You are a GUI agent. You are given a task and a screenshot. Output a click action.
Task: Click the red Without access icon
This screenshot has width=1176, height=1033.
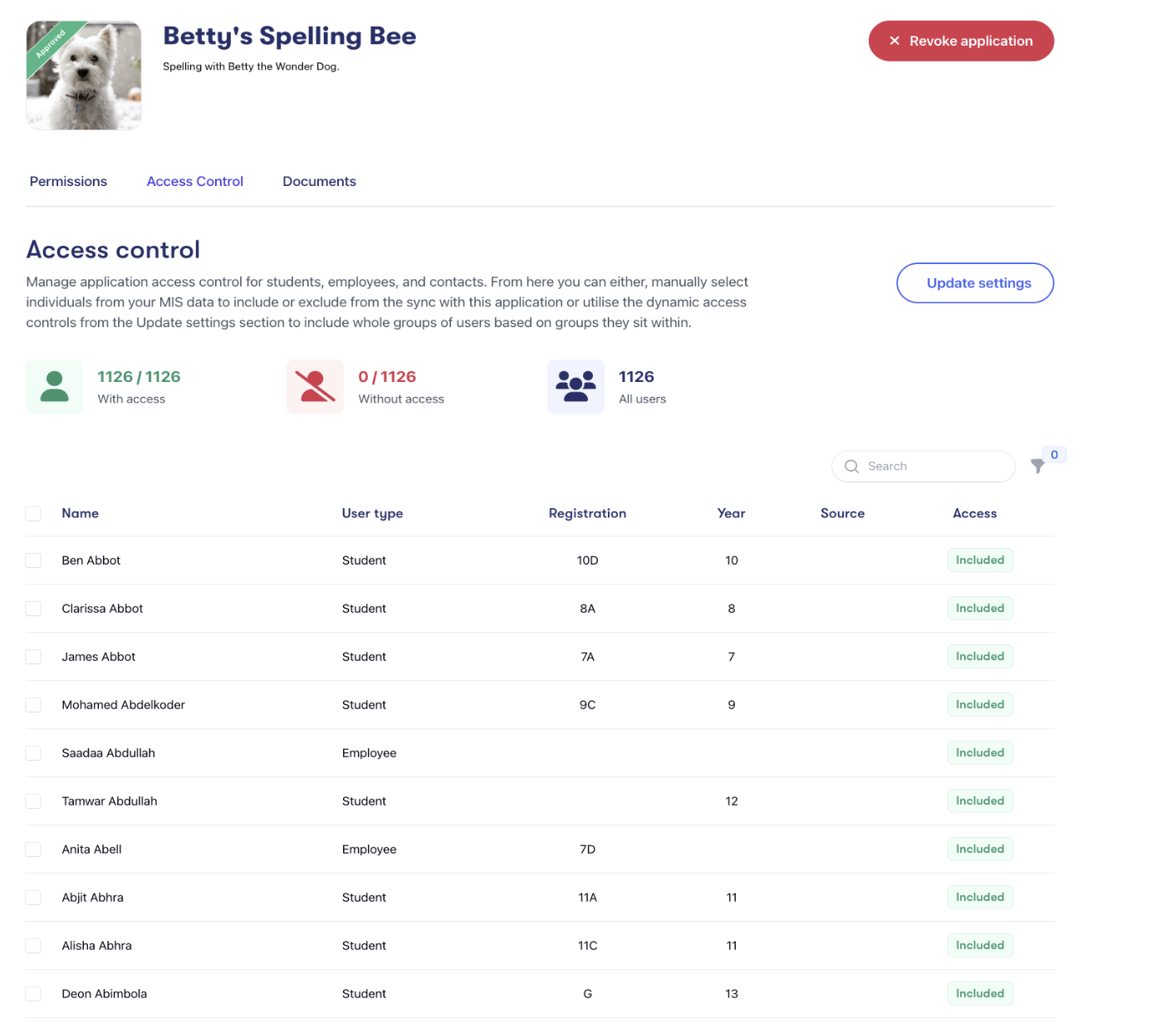[316, 387]
